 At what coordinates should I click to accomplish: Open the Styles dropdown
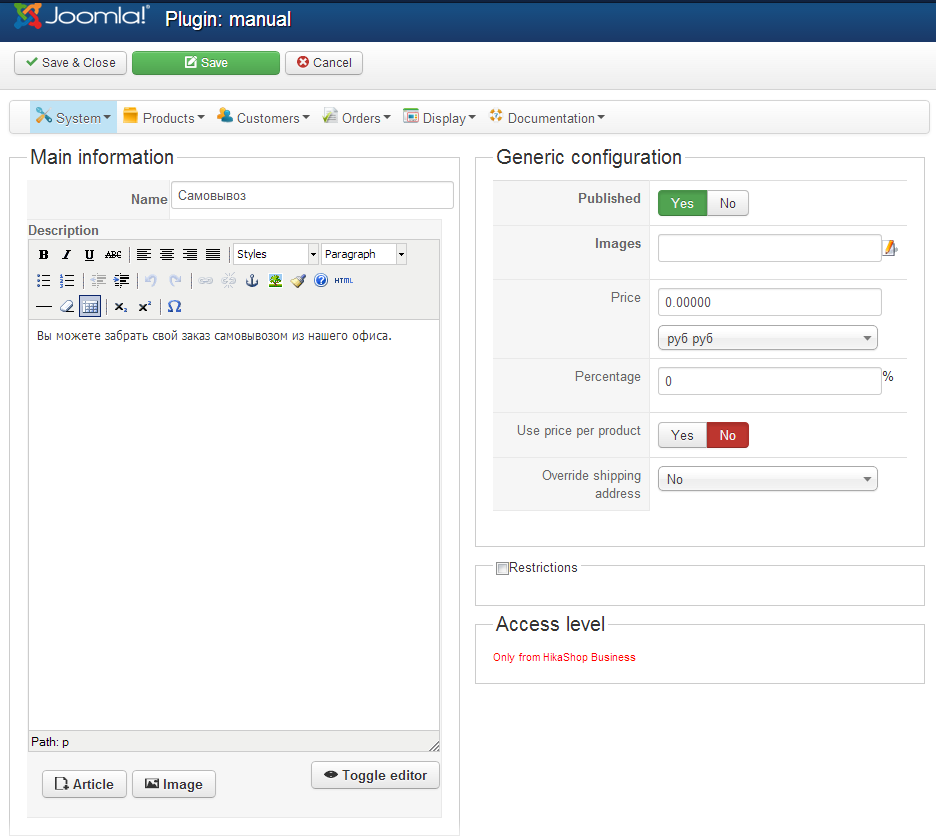(275, 254)
